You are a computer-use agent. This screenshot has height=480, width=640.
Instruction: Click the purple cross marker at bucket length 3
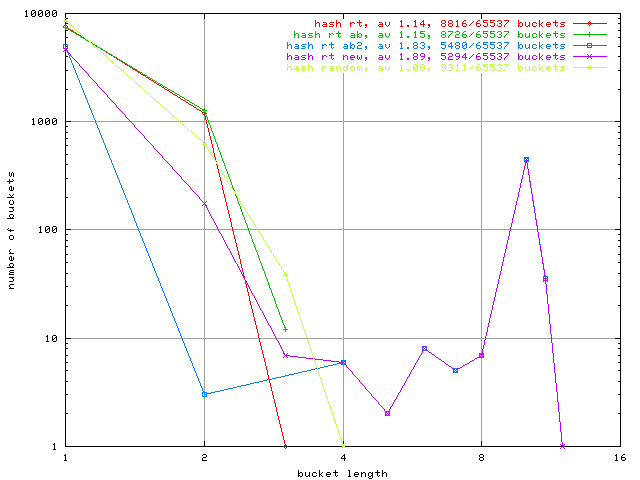tap(286, 356)
